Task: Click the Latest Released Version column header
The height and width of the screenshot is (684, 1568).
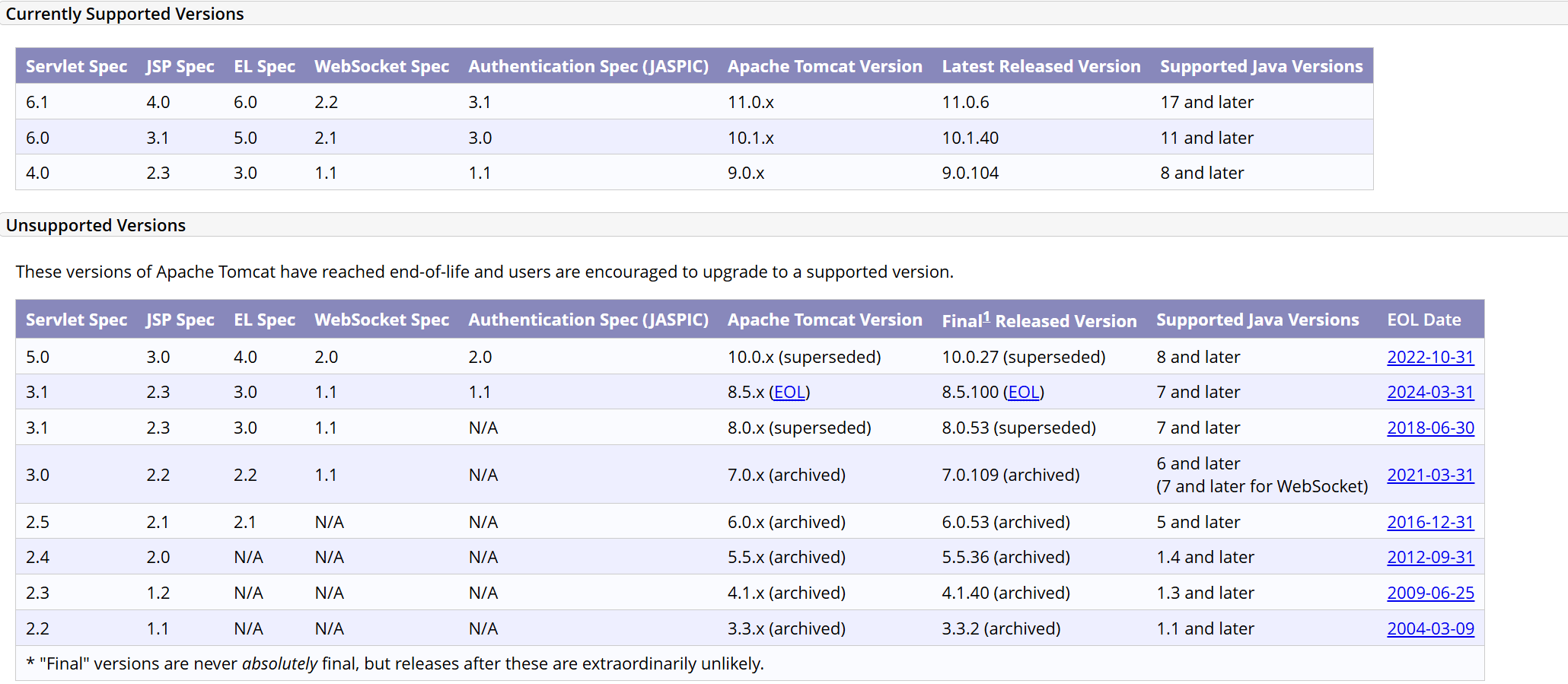Action: tap(1041, 66)
